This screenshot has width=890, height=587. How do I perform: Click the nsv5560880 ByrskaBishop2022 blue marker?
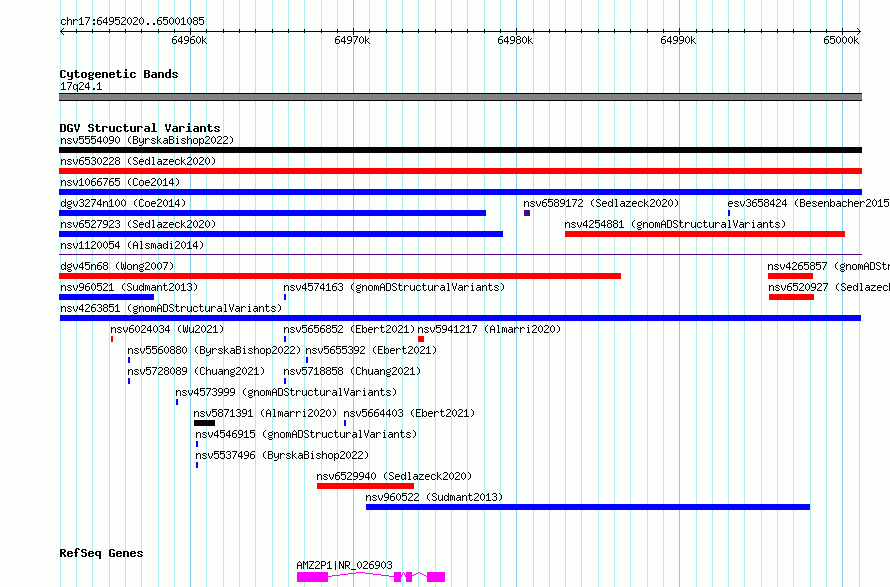[x=129, y=360]
